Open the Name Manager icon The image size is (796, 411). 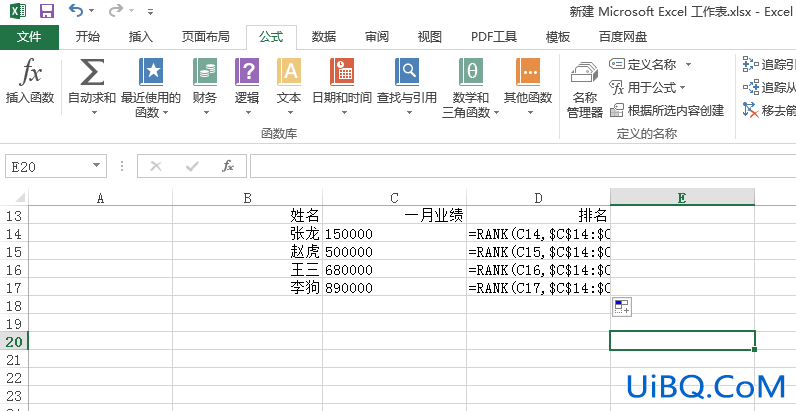[585, 73]
